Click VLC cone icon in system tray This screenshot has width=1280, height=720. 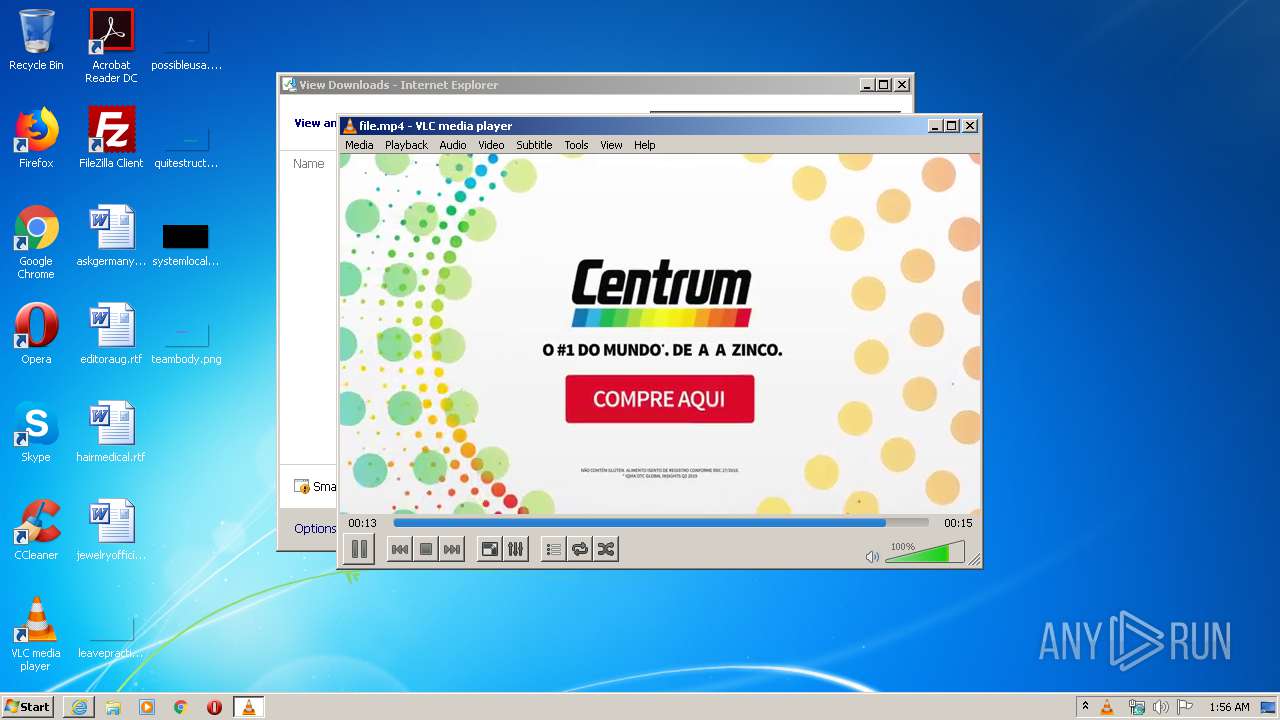(x=1107, y=707)
